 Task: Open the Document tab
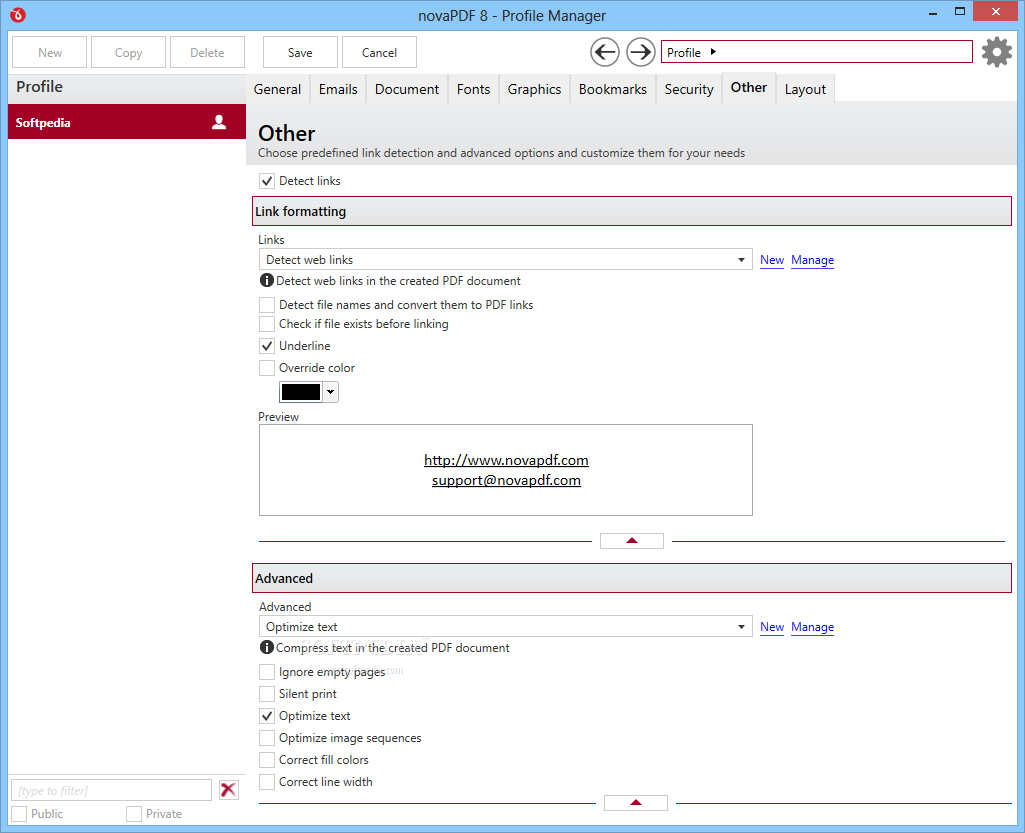(x=407, y=89)
